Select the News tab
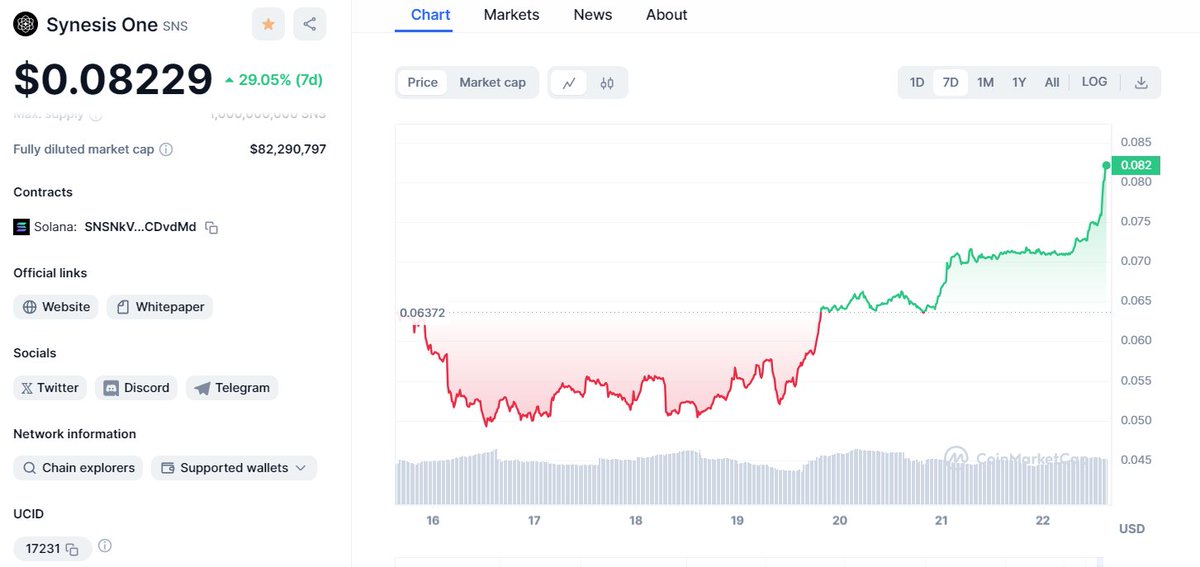The image size is (1200, 567). 593,15
